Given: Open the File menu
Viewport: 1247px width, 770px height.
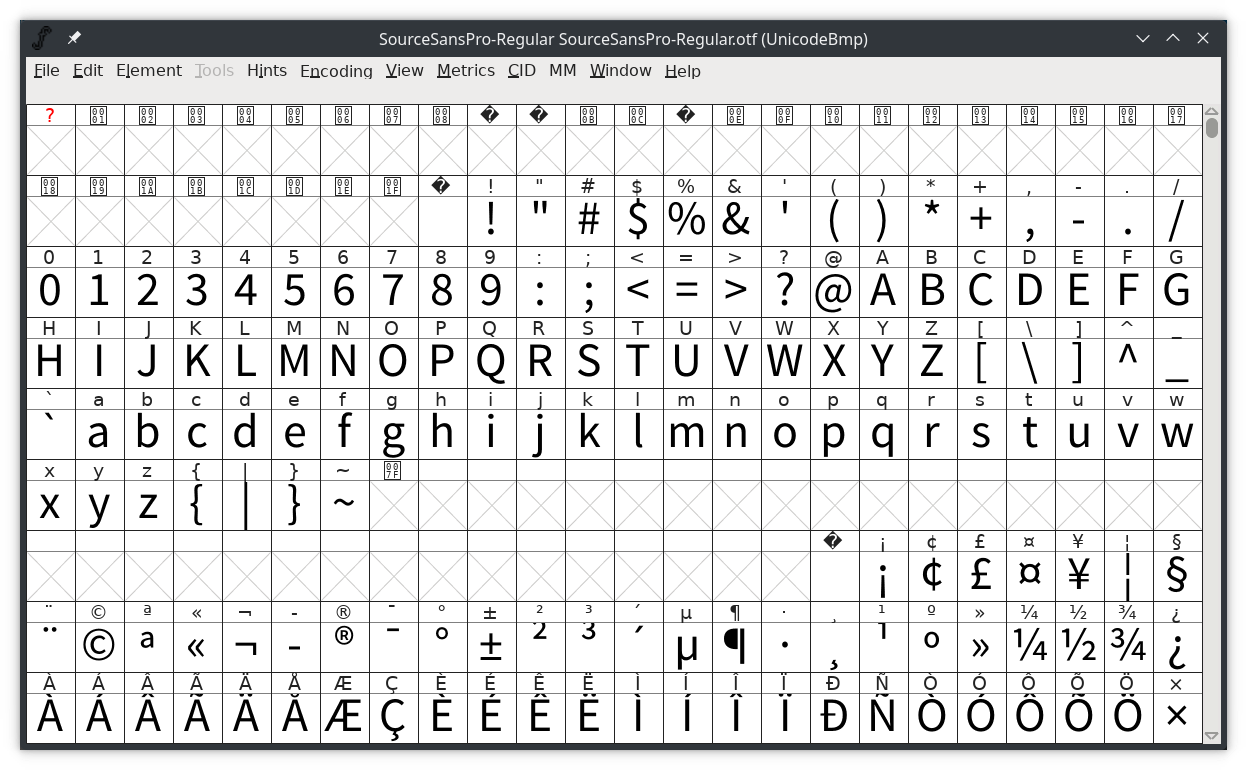Looking at the screenshot, I should 46,71.
